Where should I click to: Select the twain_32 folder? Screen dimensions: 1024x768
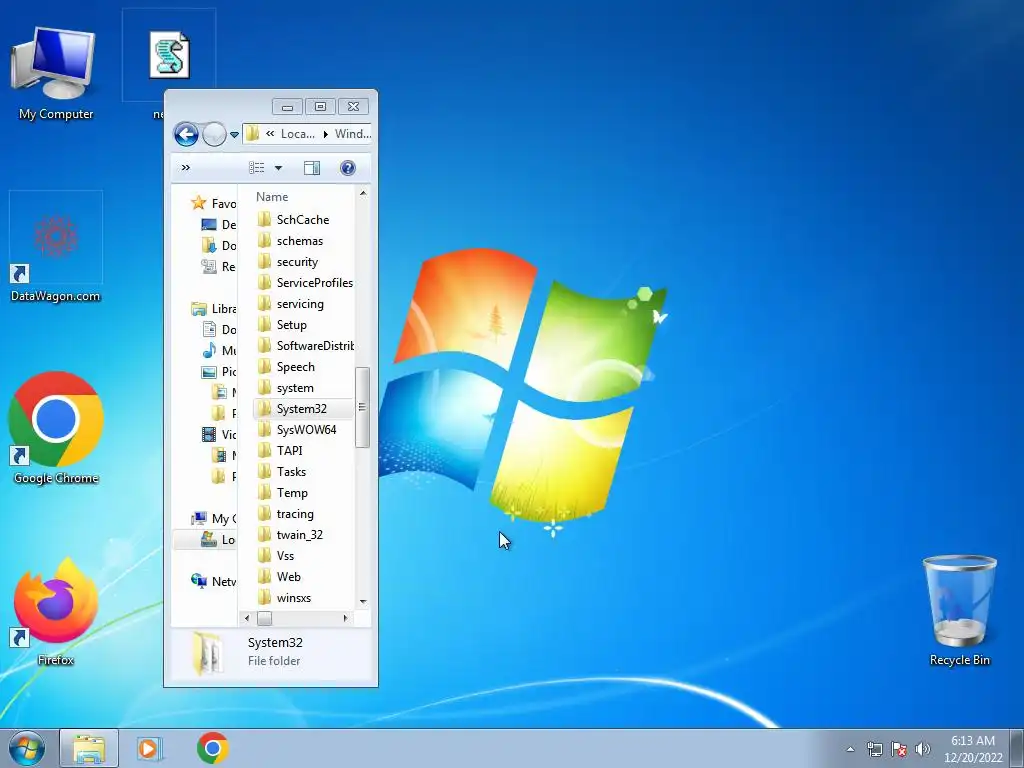tap(302, 535)
